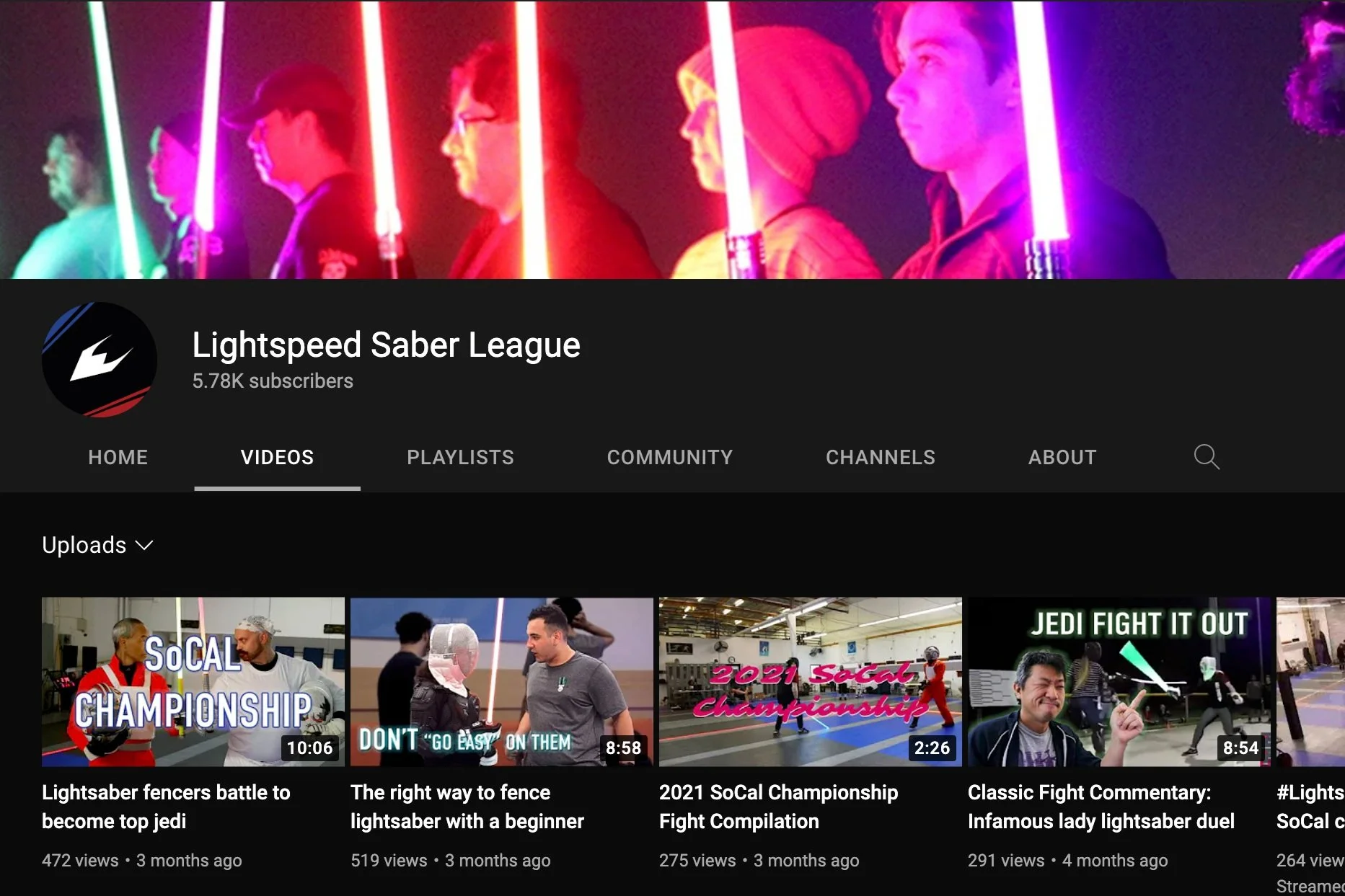This screenshot has width=1345, height=896.
Task: Open 'Lightsaber fencers battle to become top jedi' title
Action: (x=166, y=807)
